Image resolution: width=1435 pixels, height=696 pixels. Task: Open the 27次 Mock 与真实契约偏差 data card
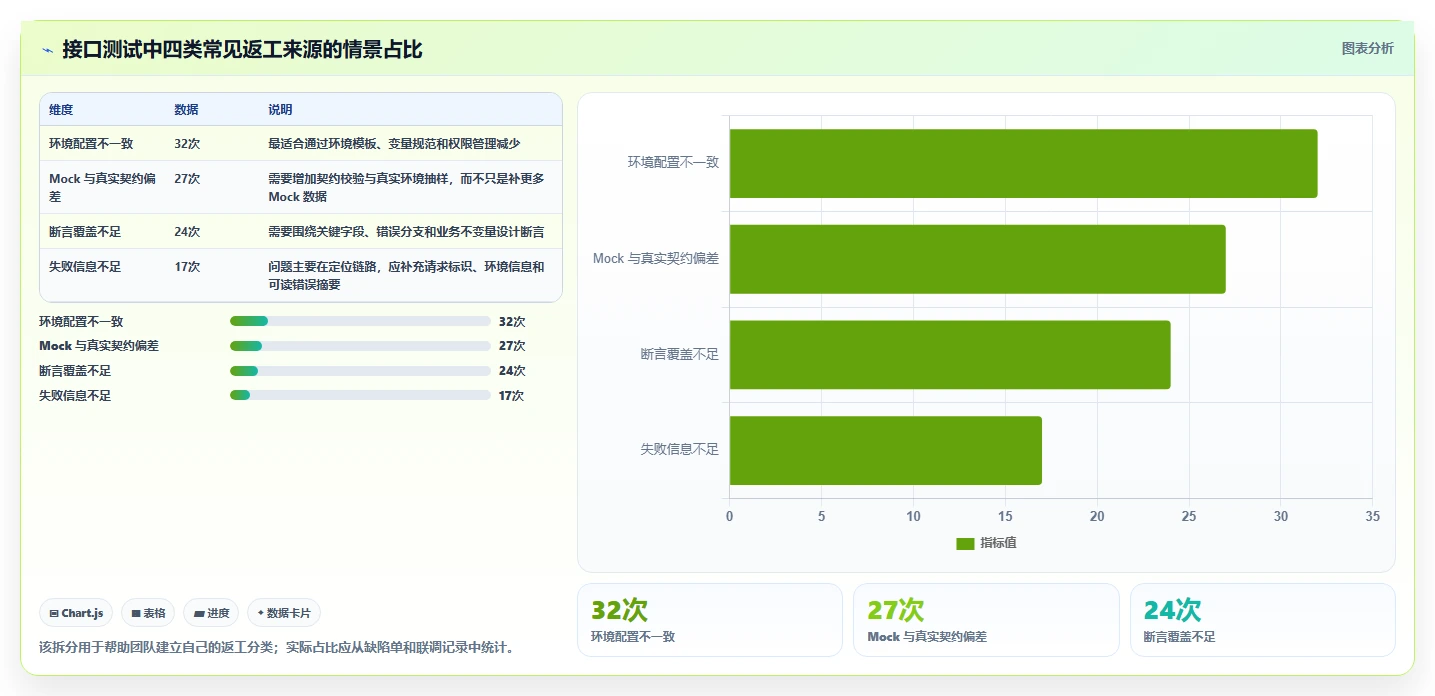point(986,620)
